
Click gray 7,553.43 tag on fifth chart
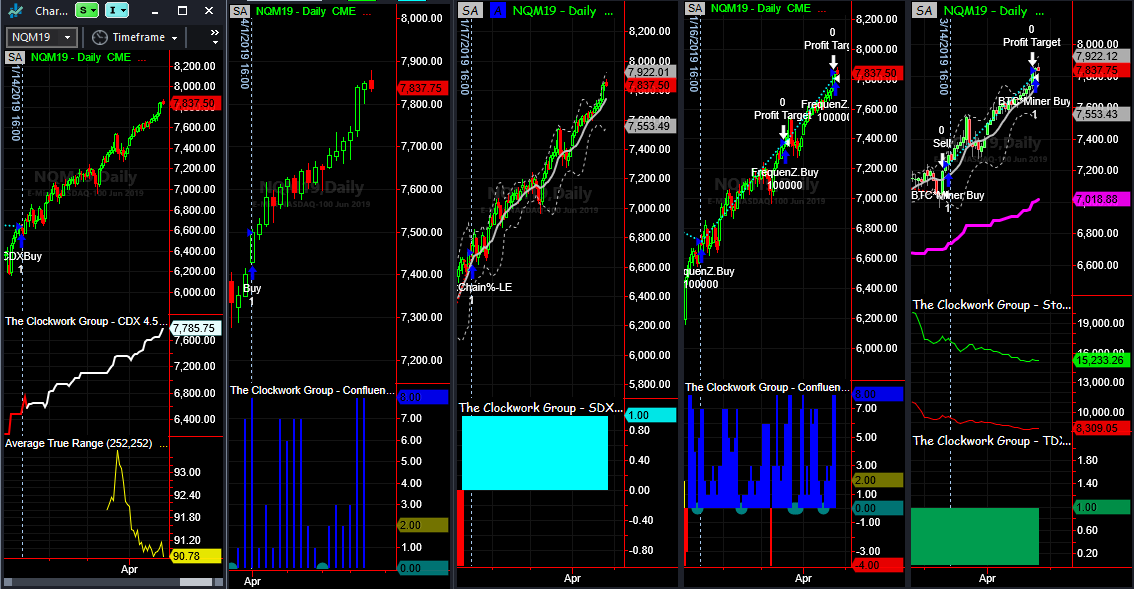tap(1102, 114)
